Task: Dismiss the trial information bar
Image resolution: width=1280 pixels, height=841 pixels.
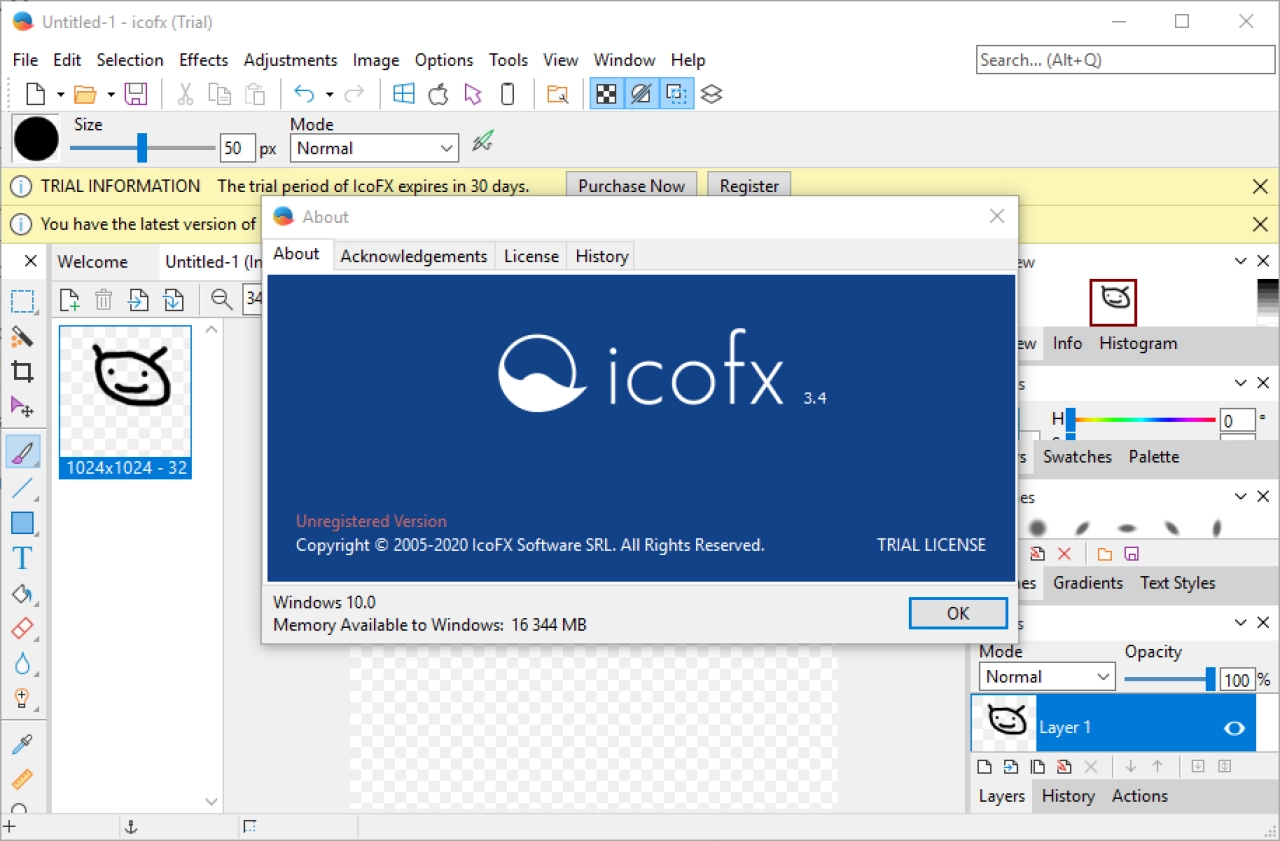Action: click(1261, 186)
